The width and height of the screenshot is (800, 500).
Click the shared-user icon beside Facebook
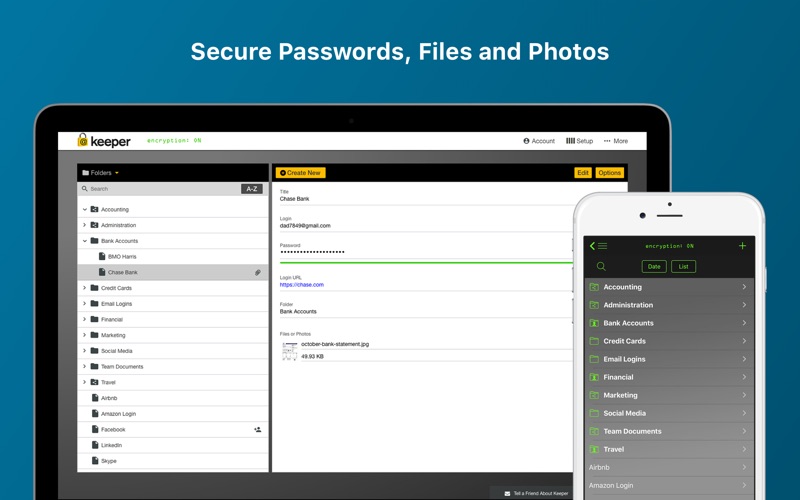point(257,429)
